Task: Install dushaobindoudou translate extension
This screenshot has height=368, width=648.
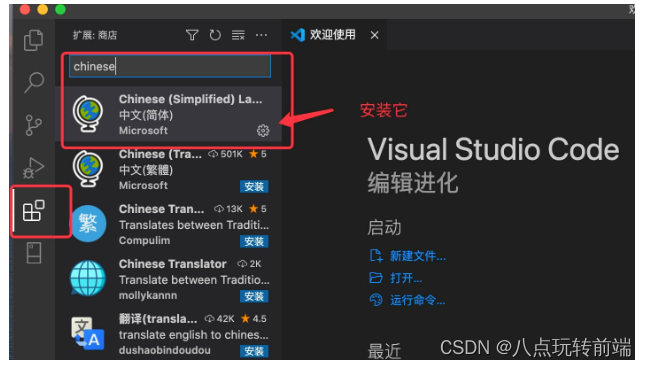Action: (x=254, y=351)
